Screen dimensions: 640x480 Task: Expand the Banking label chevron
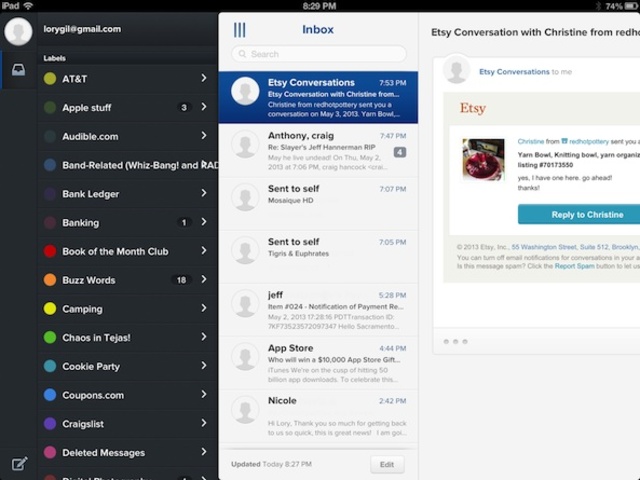[x=204, y=222]
